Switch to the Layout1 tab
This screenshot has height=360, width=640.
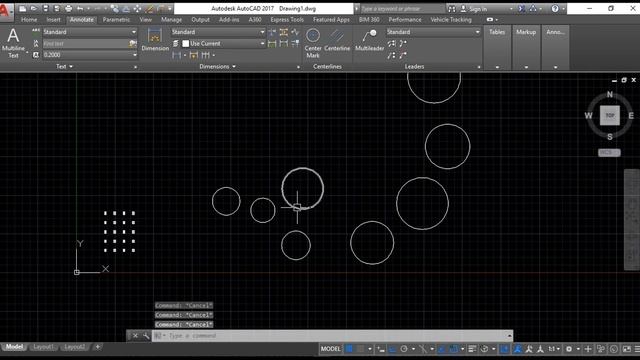[43, 347]
